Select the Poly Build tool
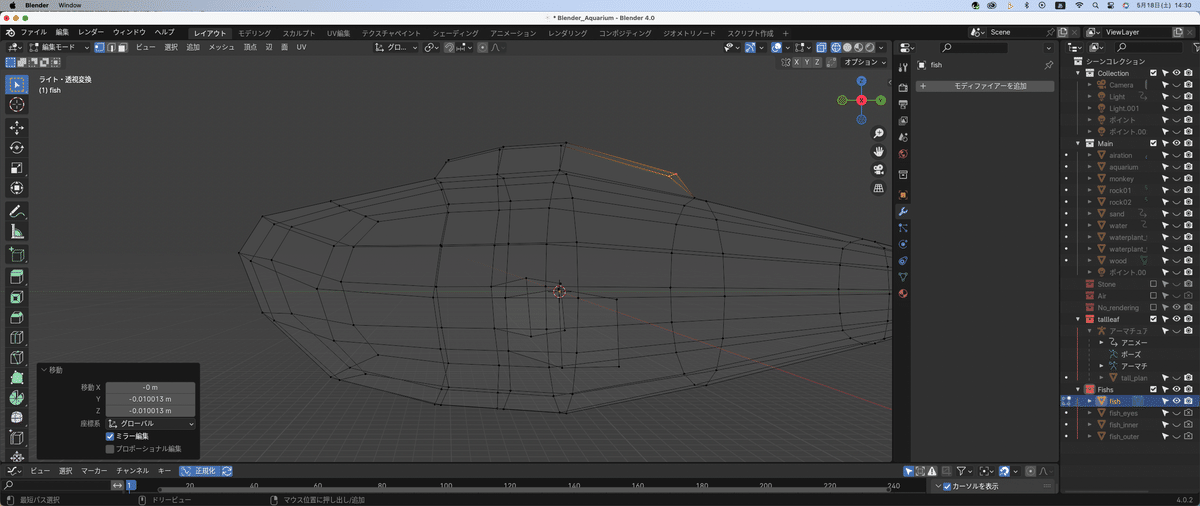Screen dimensions: 1200x506 [x=17, y=378]
